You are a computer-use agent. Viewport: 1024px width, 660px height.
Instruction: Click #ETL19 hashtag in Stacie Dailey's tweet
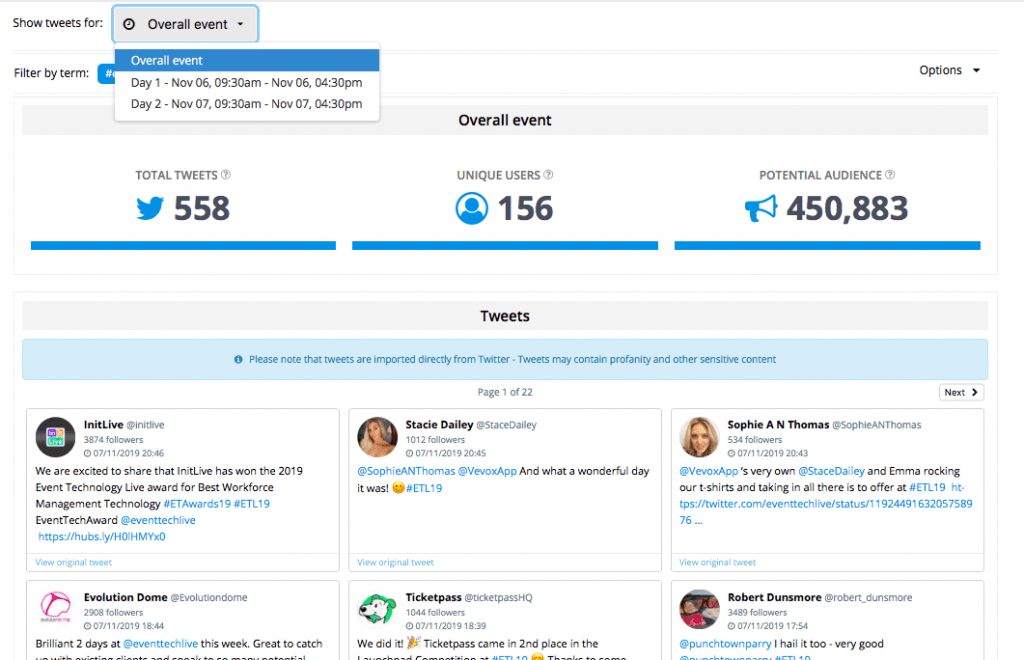424,488
